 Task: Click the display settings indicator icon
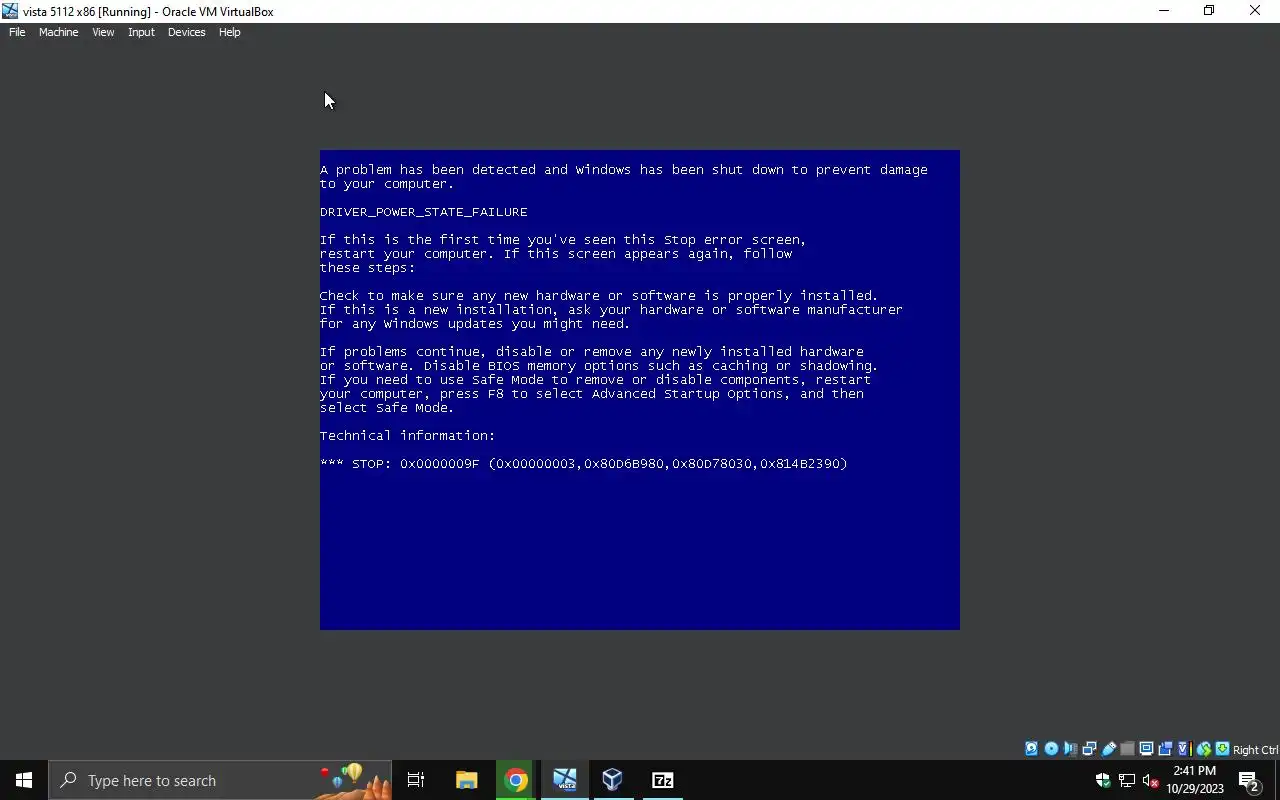tap(1146, 749)
